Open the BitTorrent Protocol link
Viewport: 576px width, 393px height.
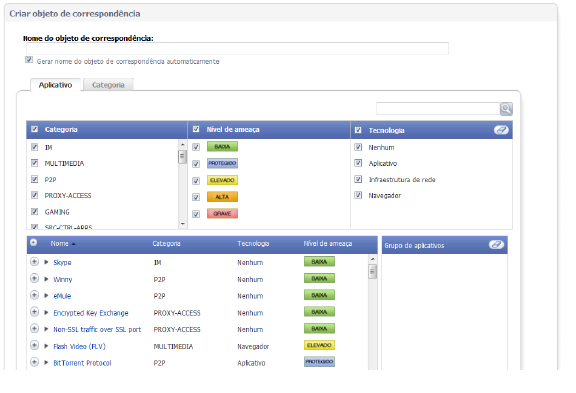coord(82,363)
